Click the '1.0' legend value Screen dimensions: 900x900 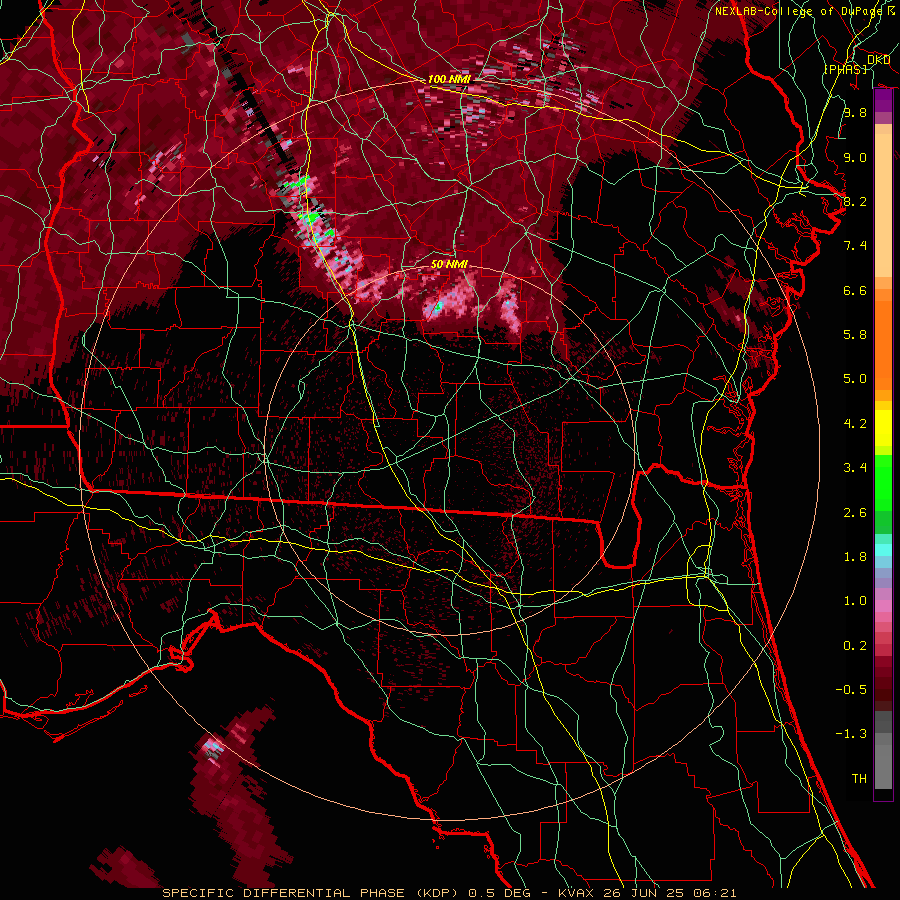point(855,601)
